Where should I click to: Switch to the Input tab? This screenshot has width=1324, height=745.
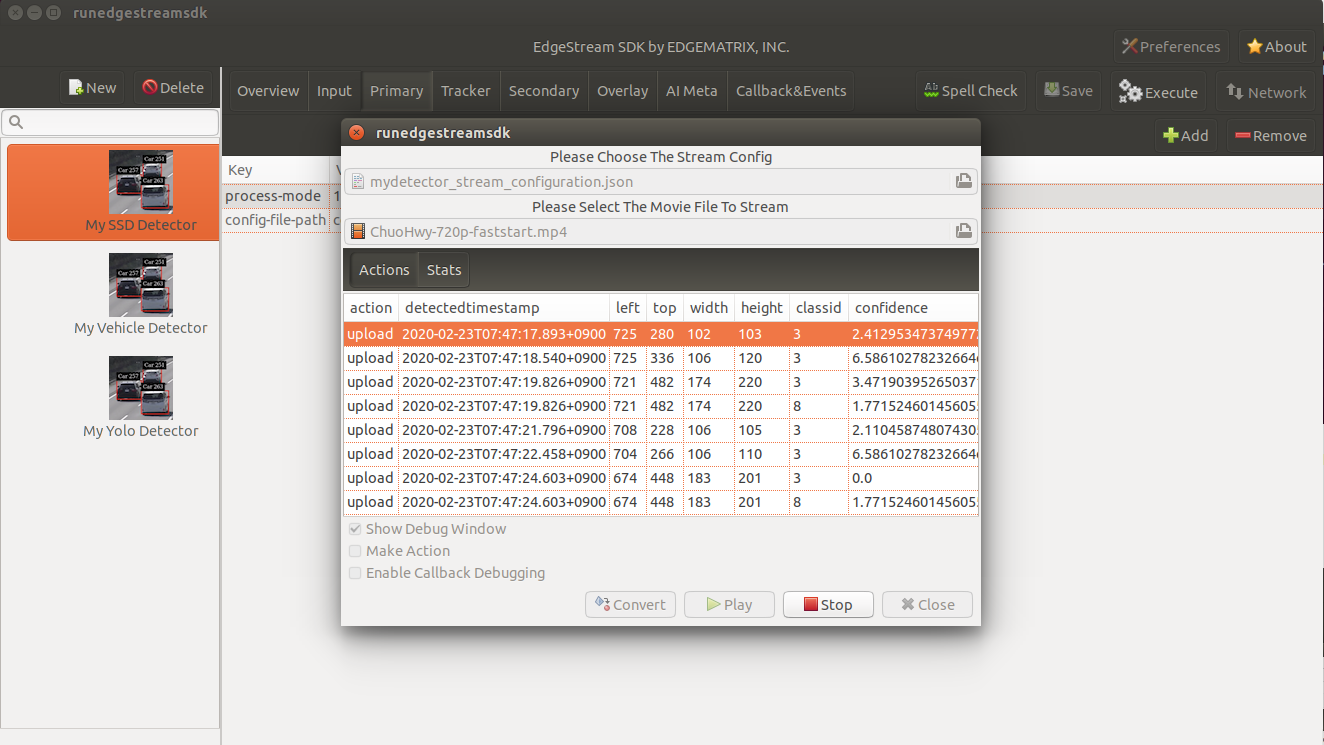coord(334,91)
